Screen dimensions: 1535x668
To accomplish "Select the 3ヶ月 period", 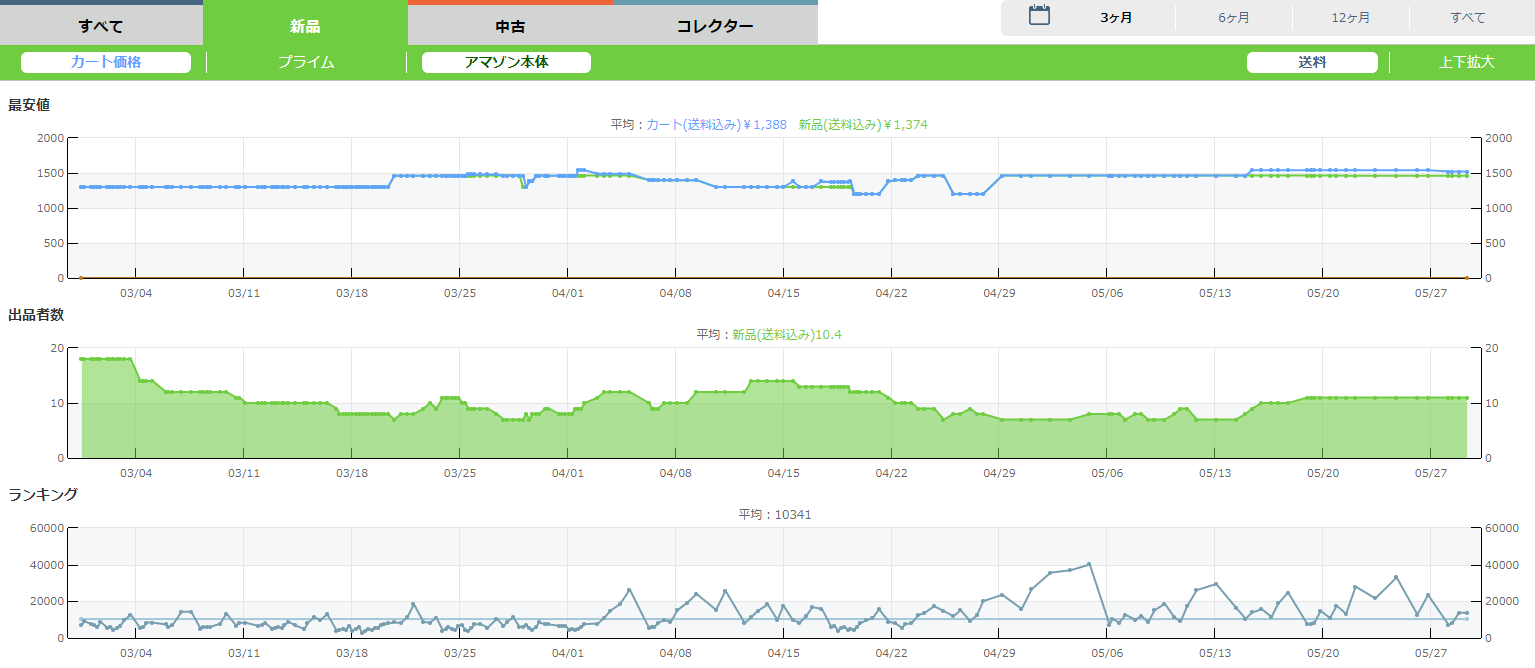I will coord(1116,18).
